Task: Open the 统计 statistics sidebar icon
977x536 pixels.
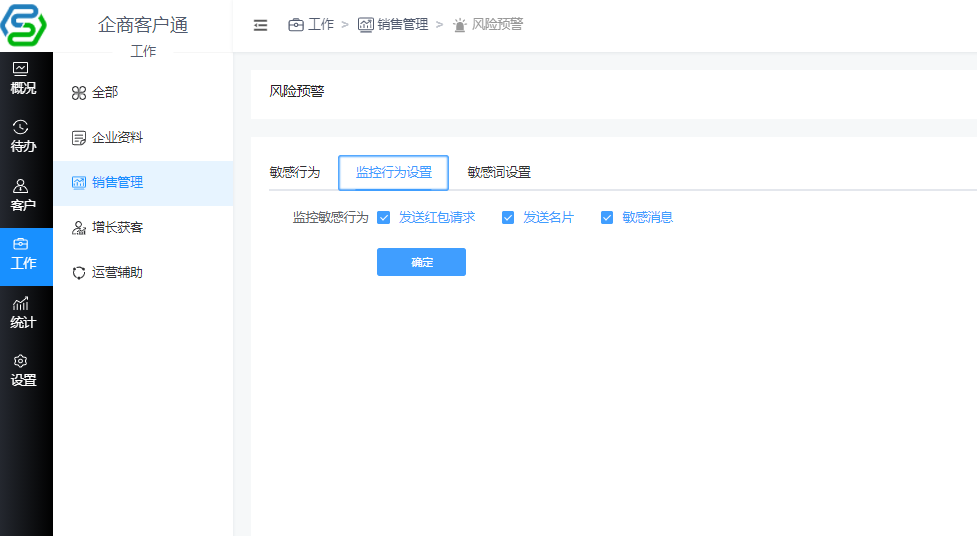Action: pyautogui.click(x=21, y=304)
